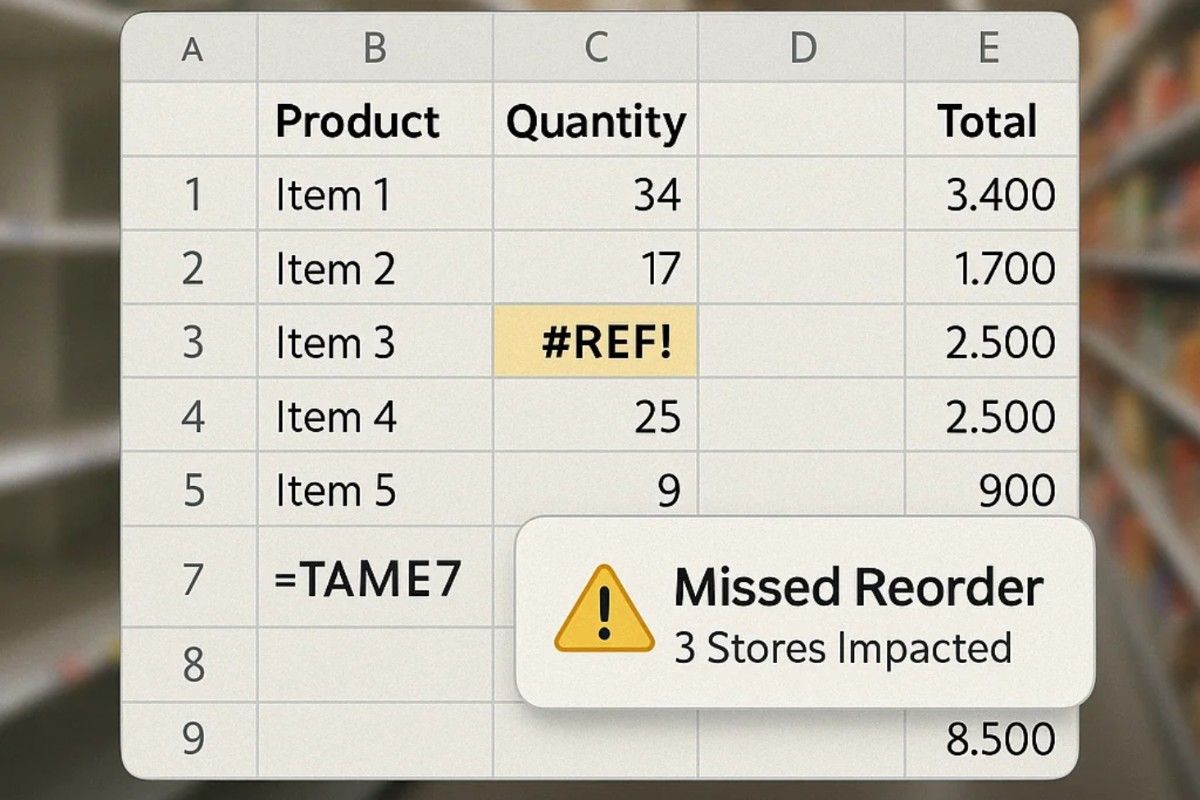Select column E header
The image size is (1200, 800).
pos(988,49)
